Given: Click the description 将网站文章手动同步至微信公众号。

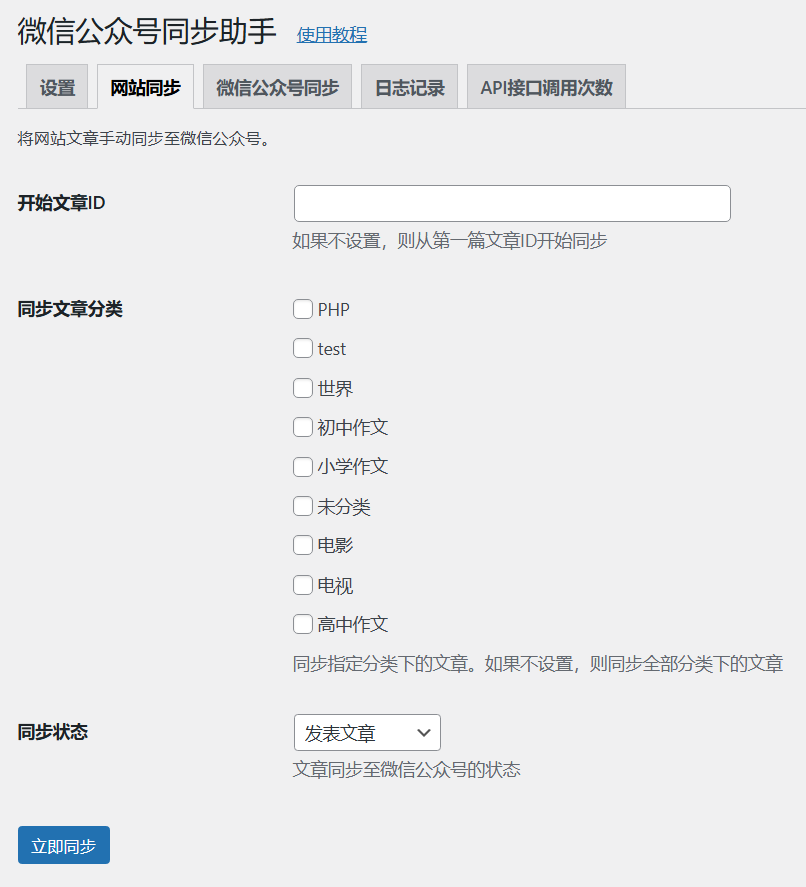Looking at the screenshot, I should [146, 139].
